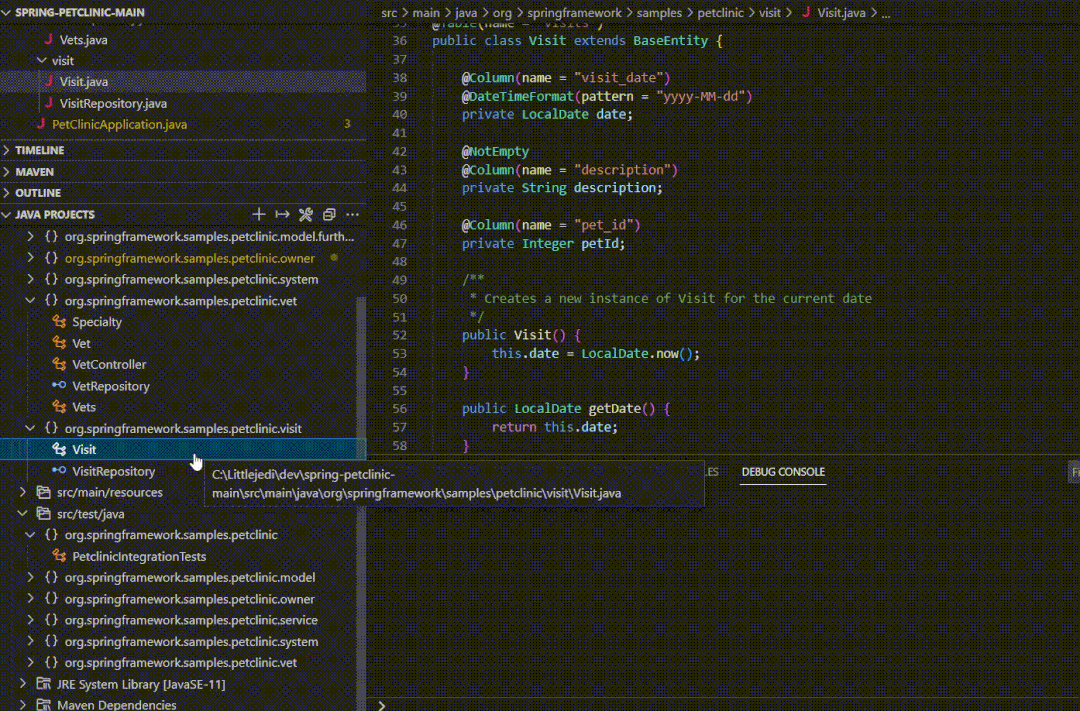
Task: Click 'springframework' in the breadcrumb path
Action: coord(574,13)
